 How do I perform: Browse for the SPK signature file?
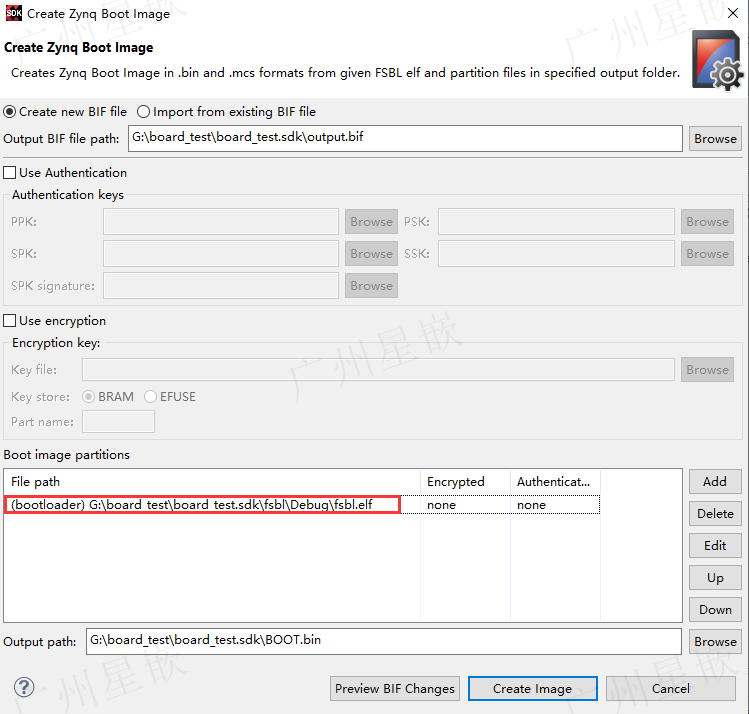(371, 286)
